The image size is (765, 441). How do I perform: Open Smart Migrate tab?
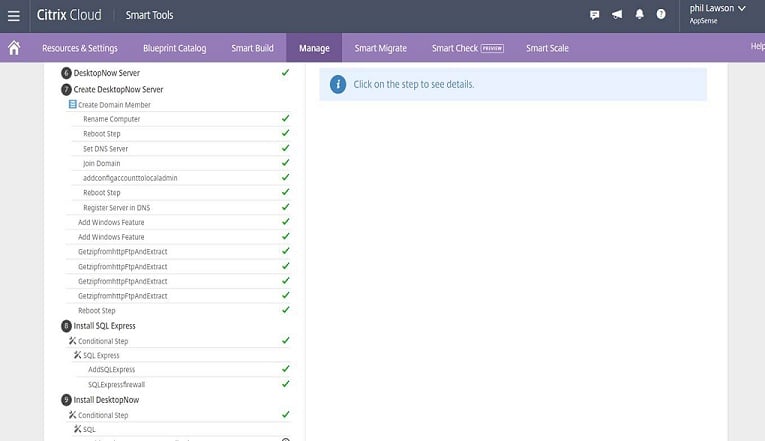click(x=381, y=48)
